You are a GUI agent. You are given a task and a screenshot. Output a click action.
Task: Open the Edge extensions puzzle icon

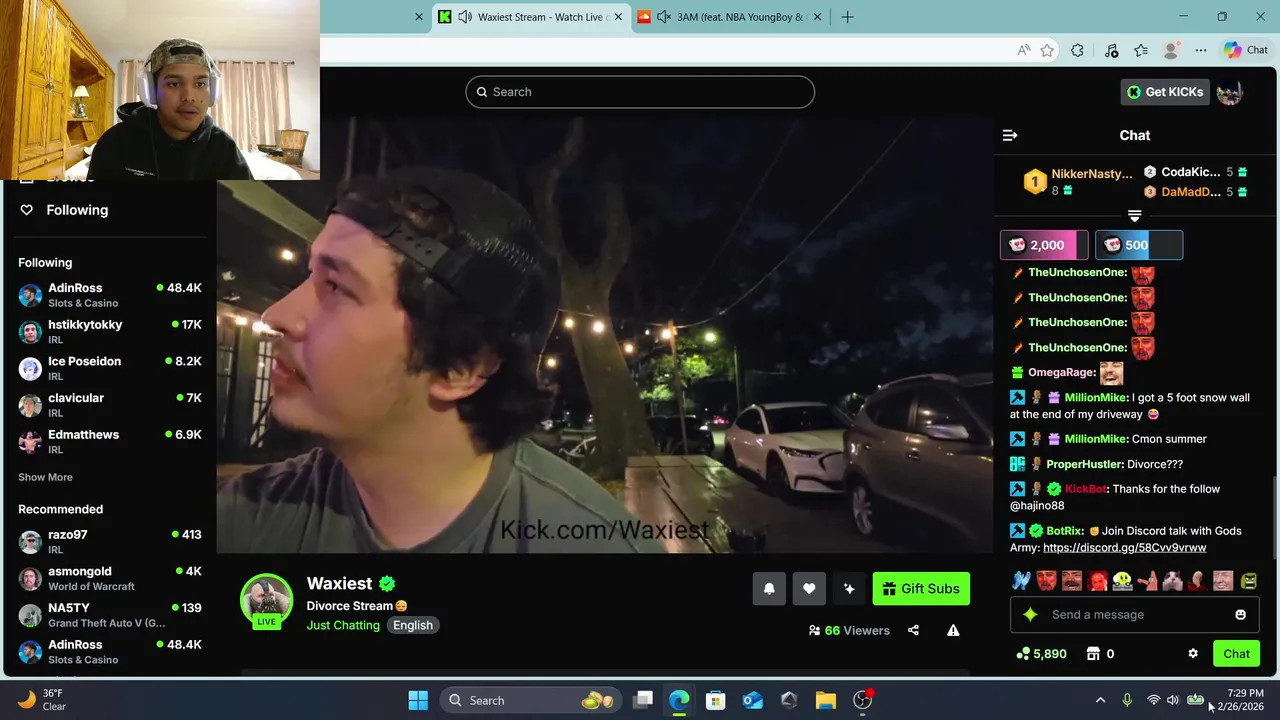coord(1077,50)
